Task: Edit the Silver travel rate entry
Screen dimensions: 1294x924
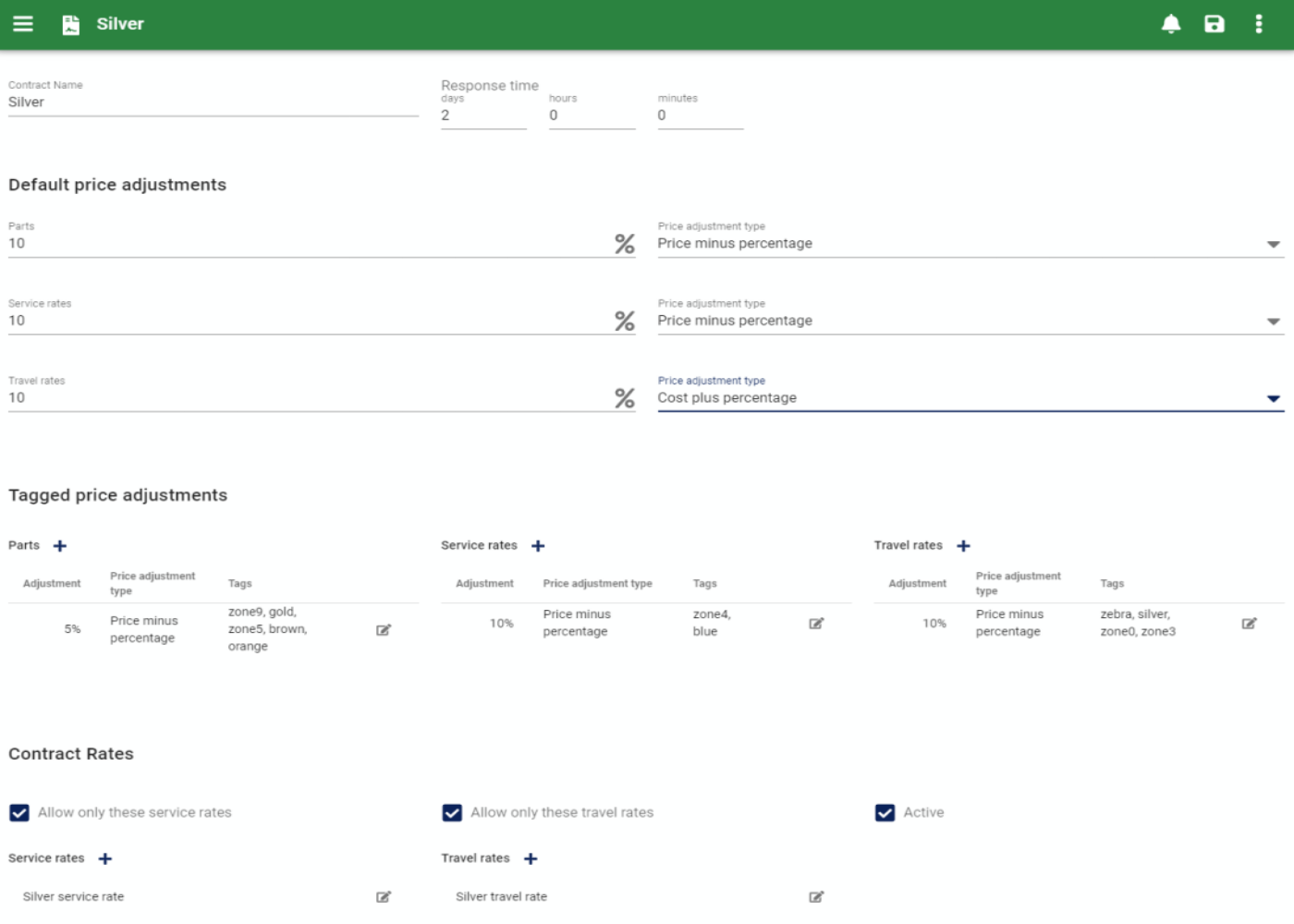Action: 816,897
